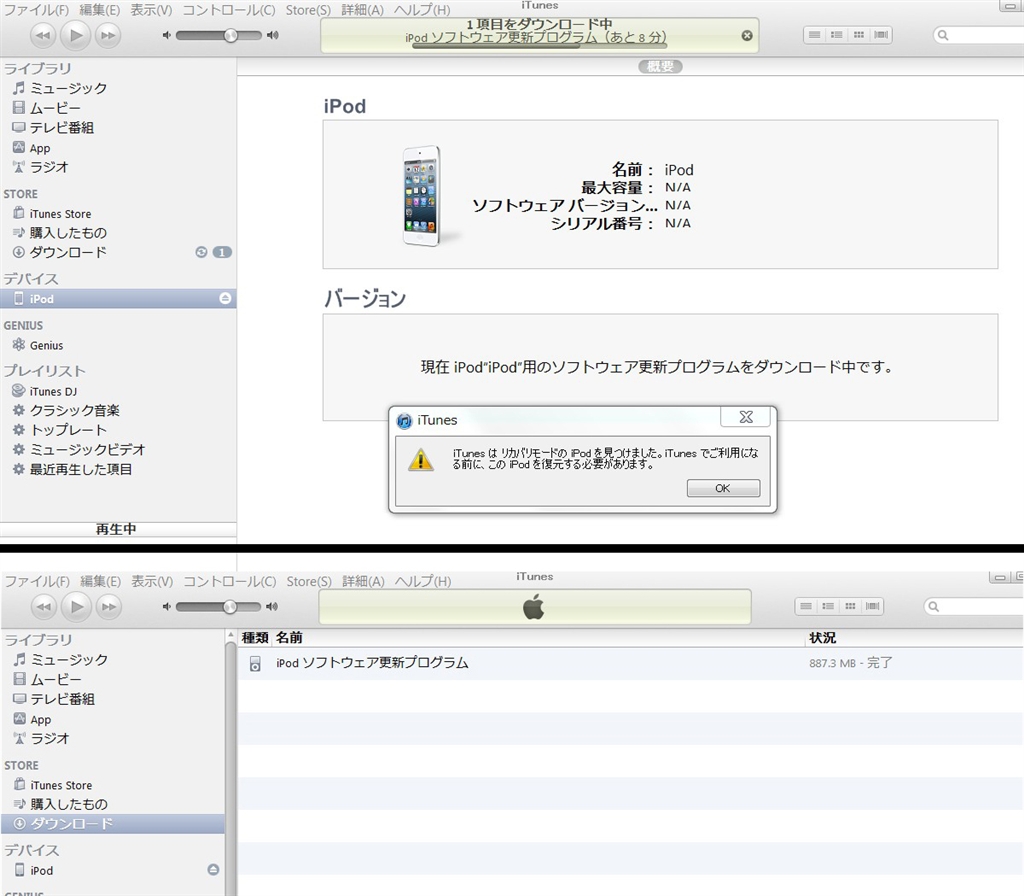Click 状況 column header in downloads list
The image size is (1024, 896).
[x=915, y=637]
